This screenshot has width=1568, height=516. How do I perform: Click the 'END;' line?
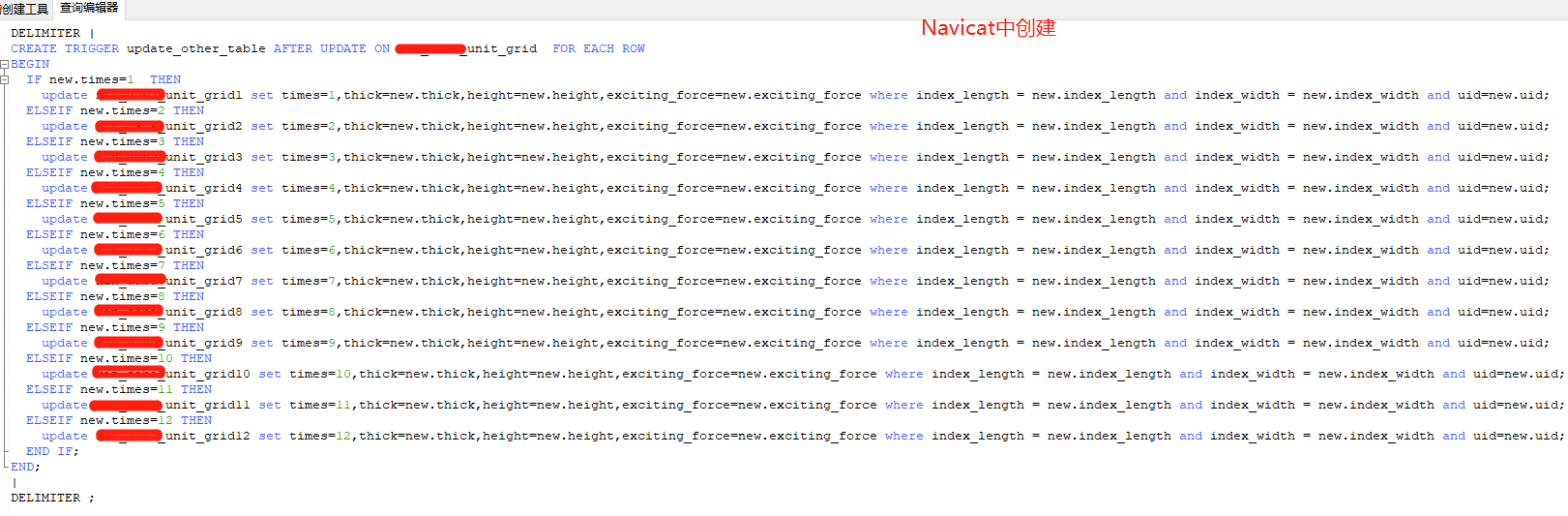[25, 467]
